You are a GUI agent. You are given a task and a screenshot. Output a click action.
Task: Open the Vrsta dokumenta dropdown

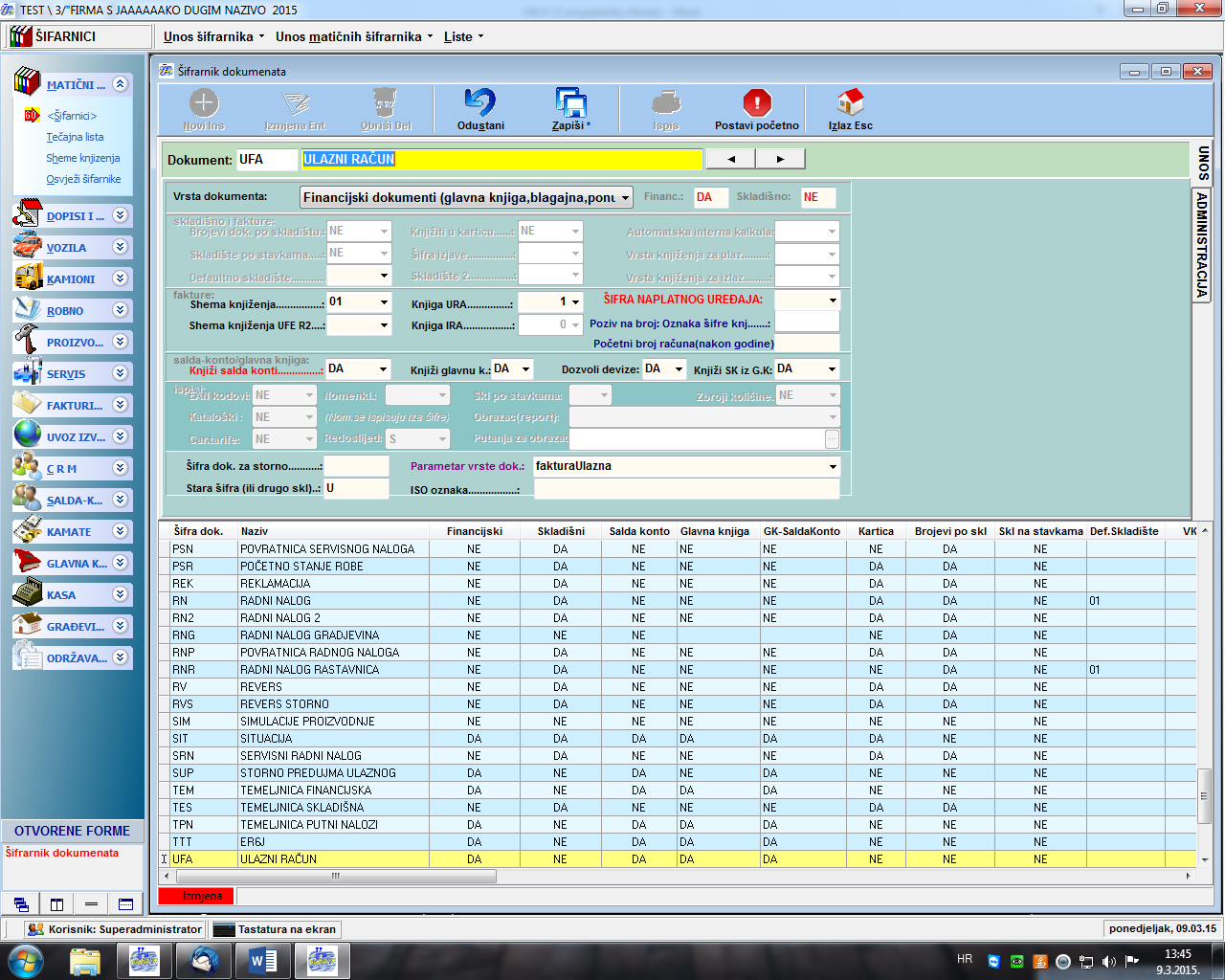(625, 198)
